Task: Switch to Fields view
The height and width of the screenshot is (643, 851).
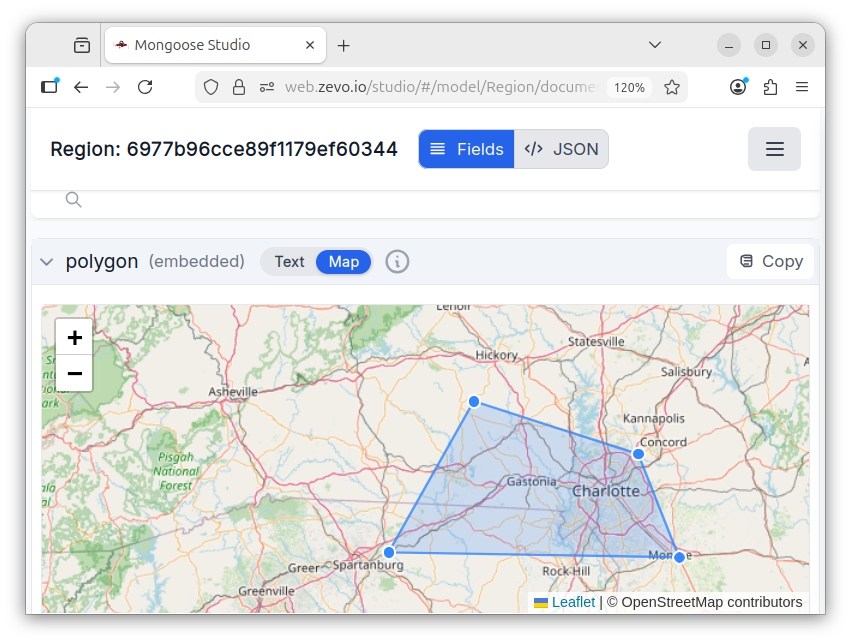Action: (x=466, y=149)
